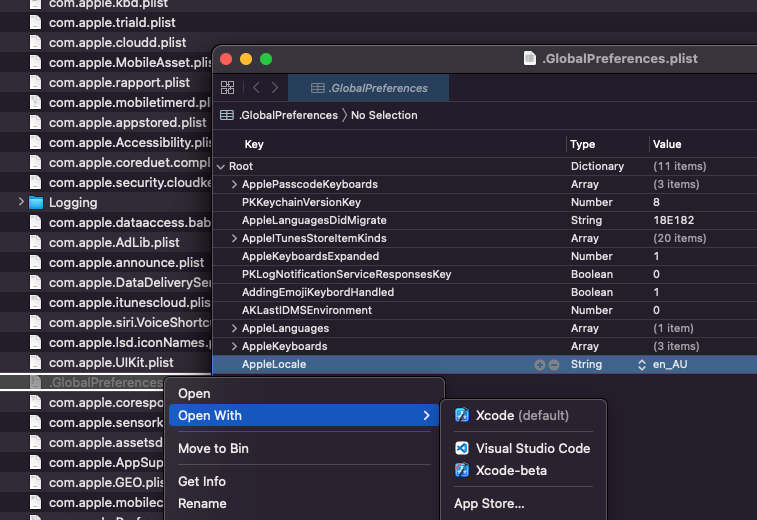
Task: Click file icon beside com.apple.AdLib.plist
Action: pos(35,242)
